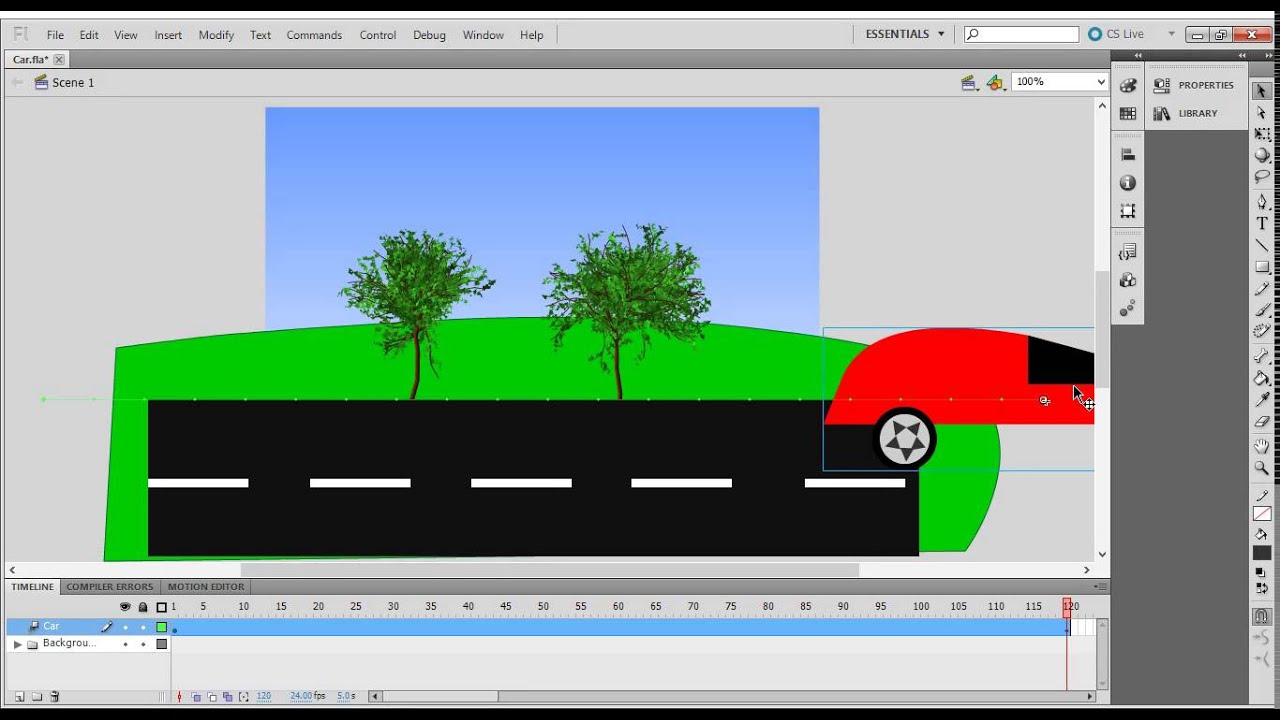Select the 3D Rotation tool
The image size is (1280, 720).
click(1262, 156)
